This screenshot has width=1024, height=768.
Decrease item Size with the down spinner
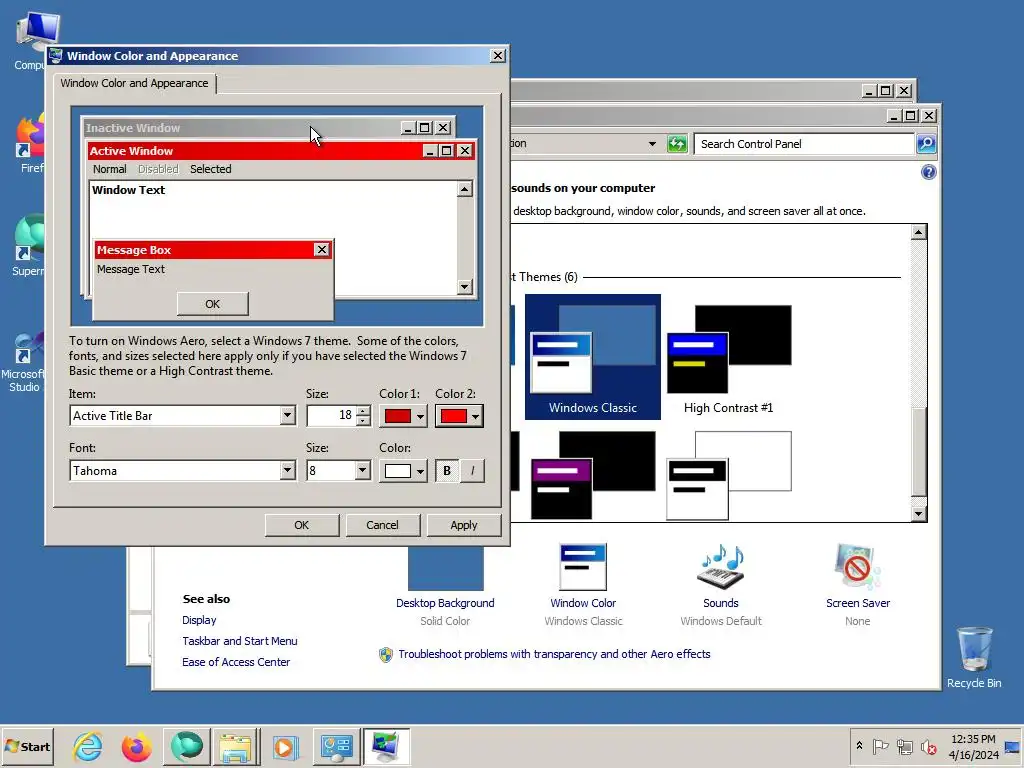click(363, 421)
